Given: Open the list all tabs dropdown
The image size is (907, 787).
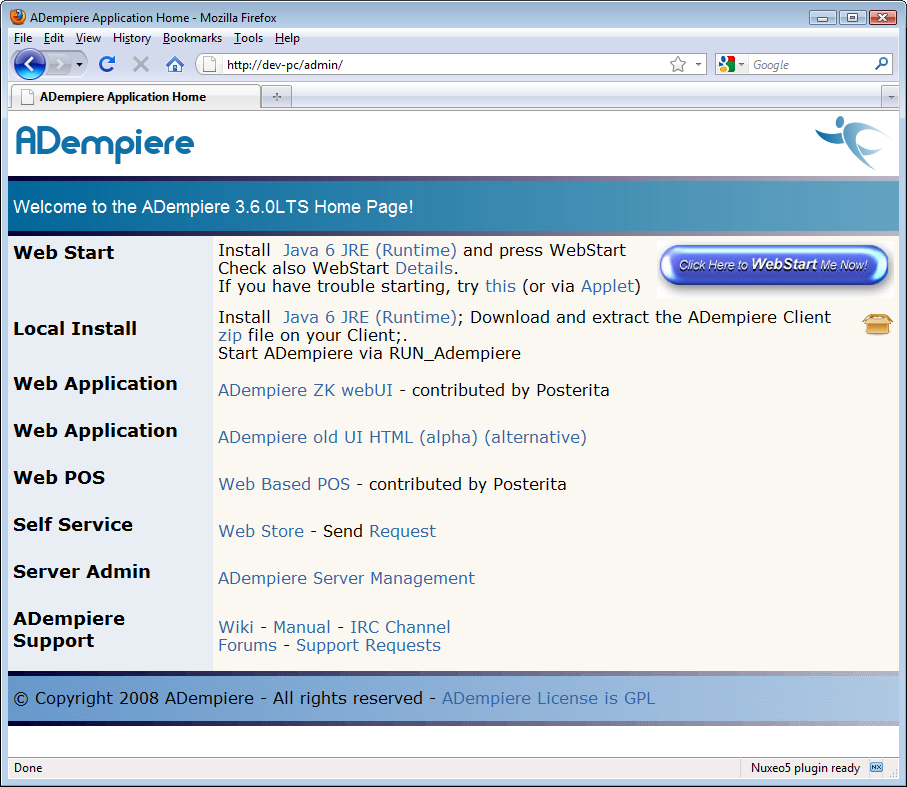Looking at the screenshot, I should 890,97.
